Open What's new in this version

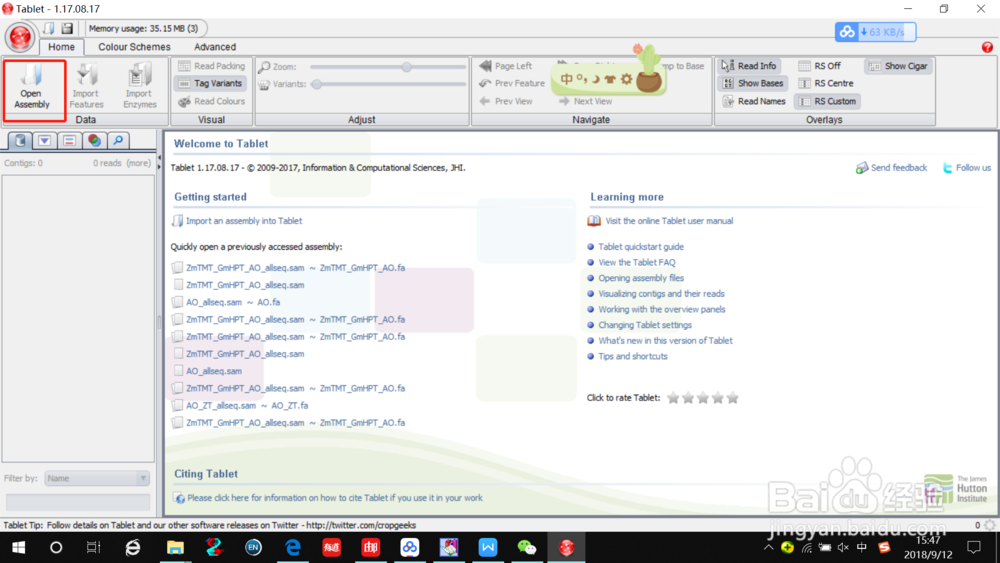coord(665,340)
